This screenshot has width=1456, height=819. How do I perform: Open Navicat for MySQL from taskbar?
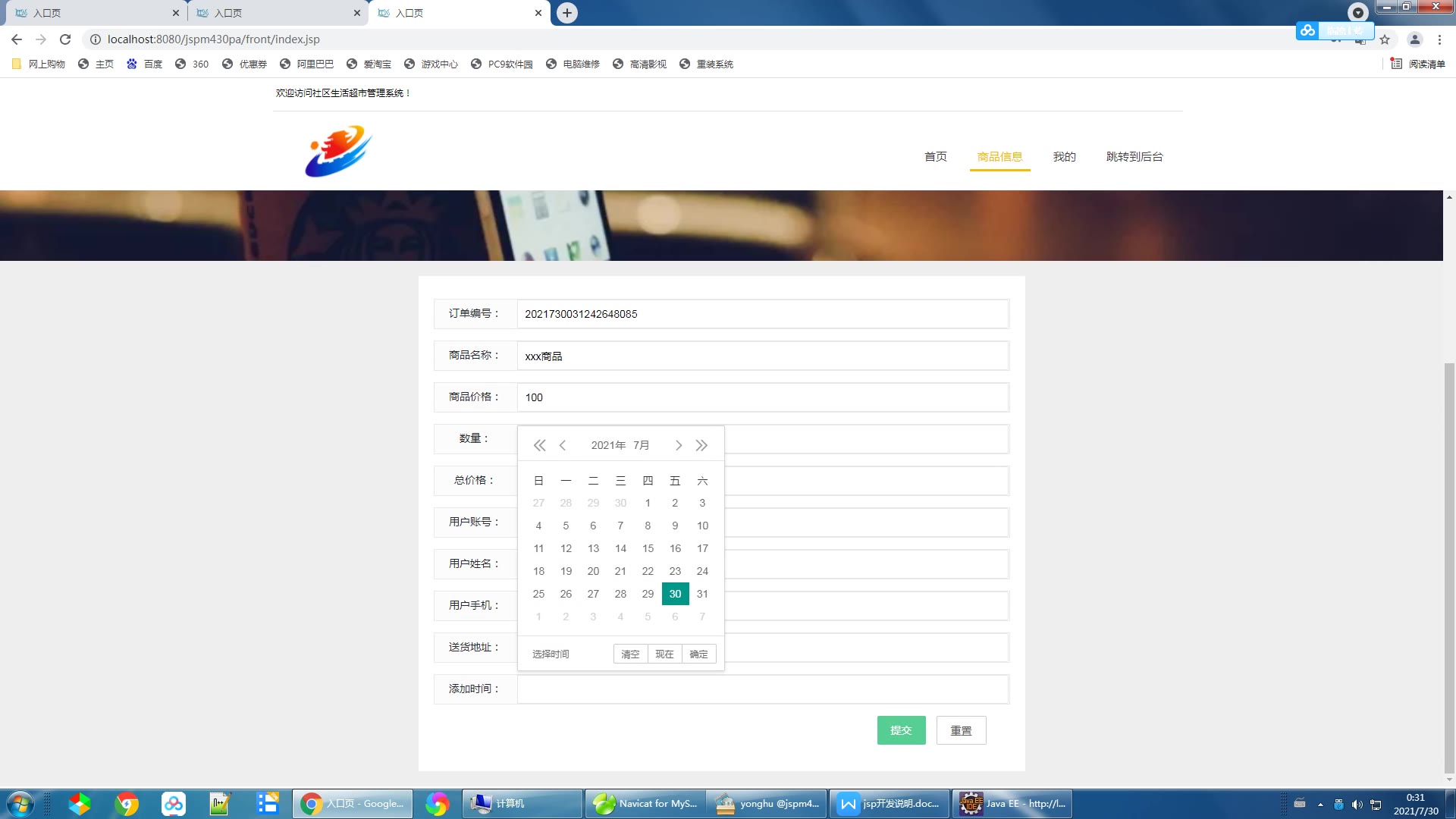click(645, 804)
